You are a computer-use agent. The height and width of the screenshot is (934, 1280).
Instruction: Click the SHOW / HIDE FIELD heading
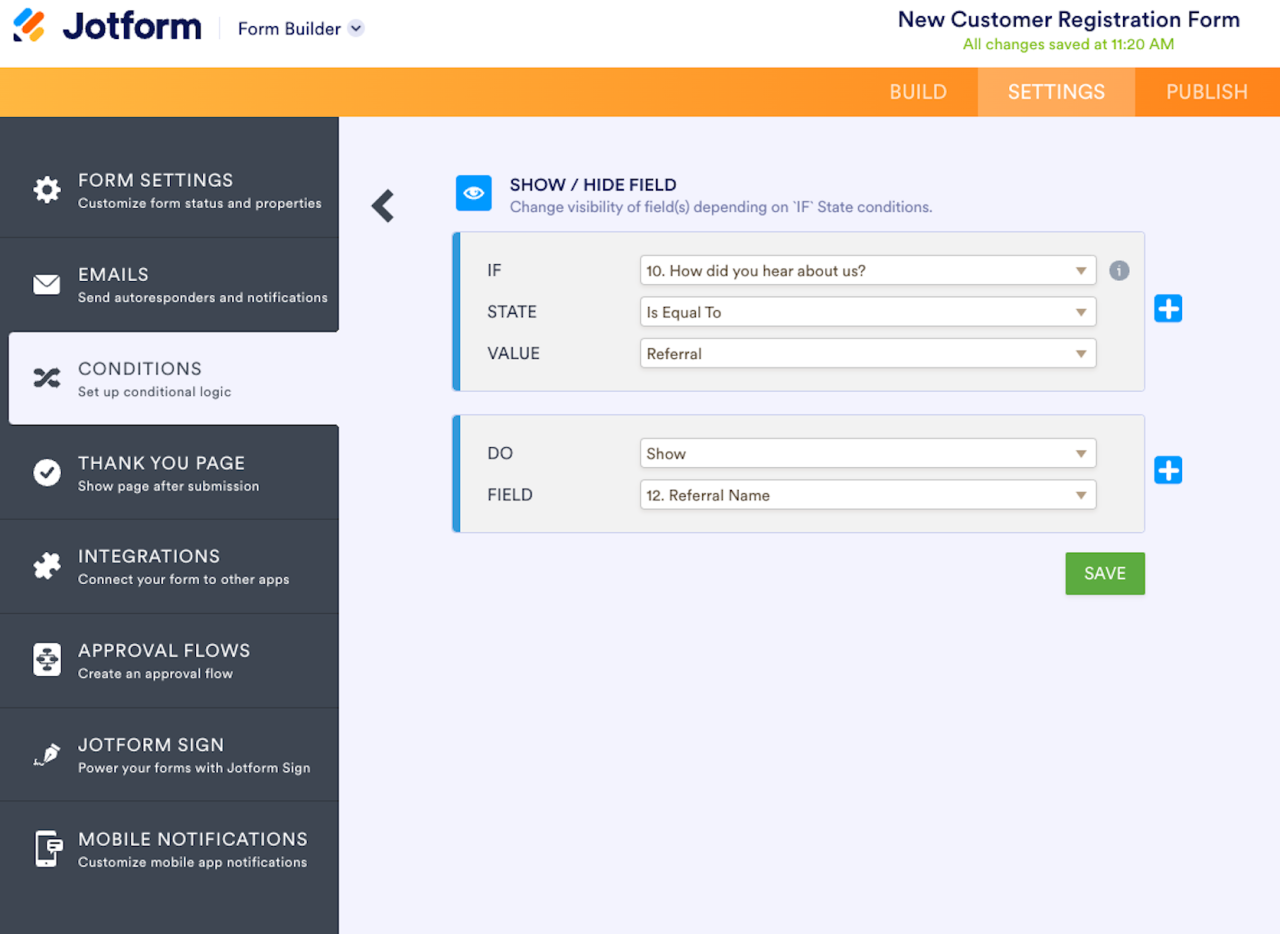(593, 185)
